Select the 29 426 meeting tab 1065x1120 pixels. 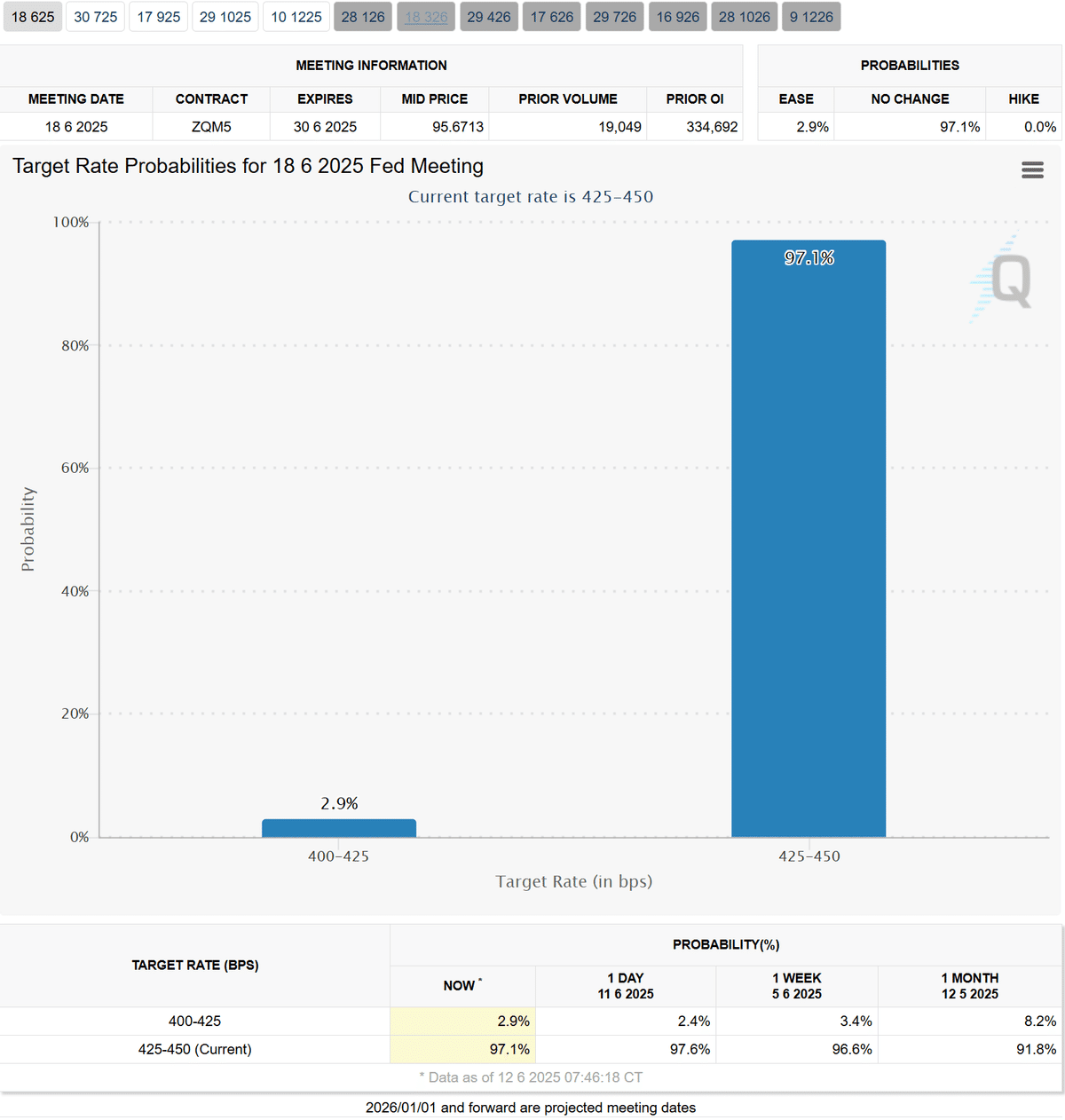(489, 17)
